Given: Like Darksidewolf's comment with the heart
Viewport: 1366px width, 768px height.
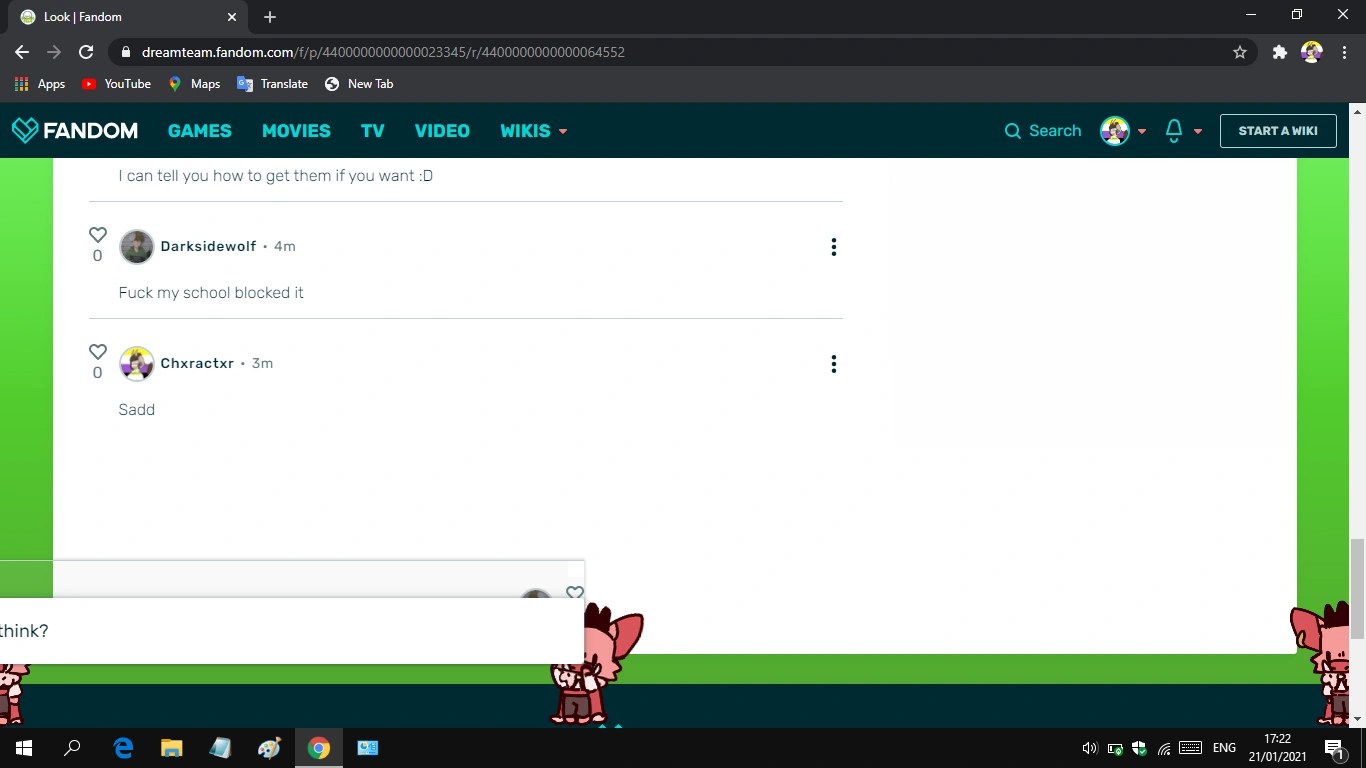Looking at the screenshot, I should (97, 234).
